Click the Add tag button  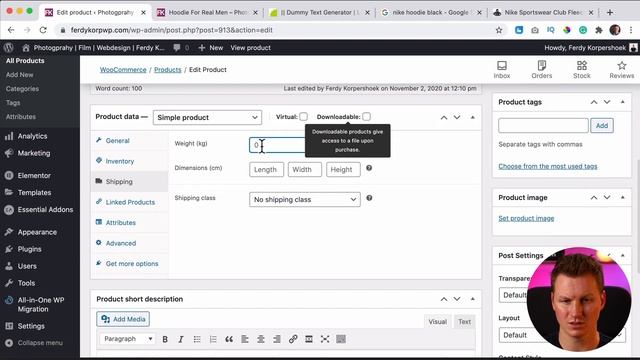pyautogui.click(x=602, y=126)
